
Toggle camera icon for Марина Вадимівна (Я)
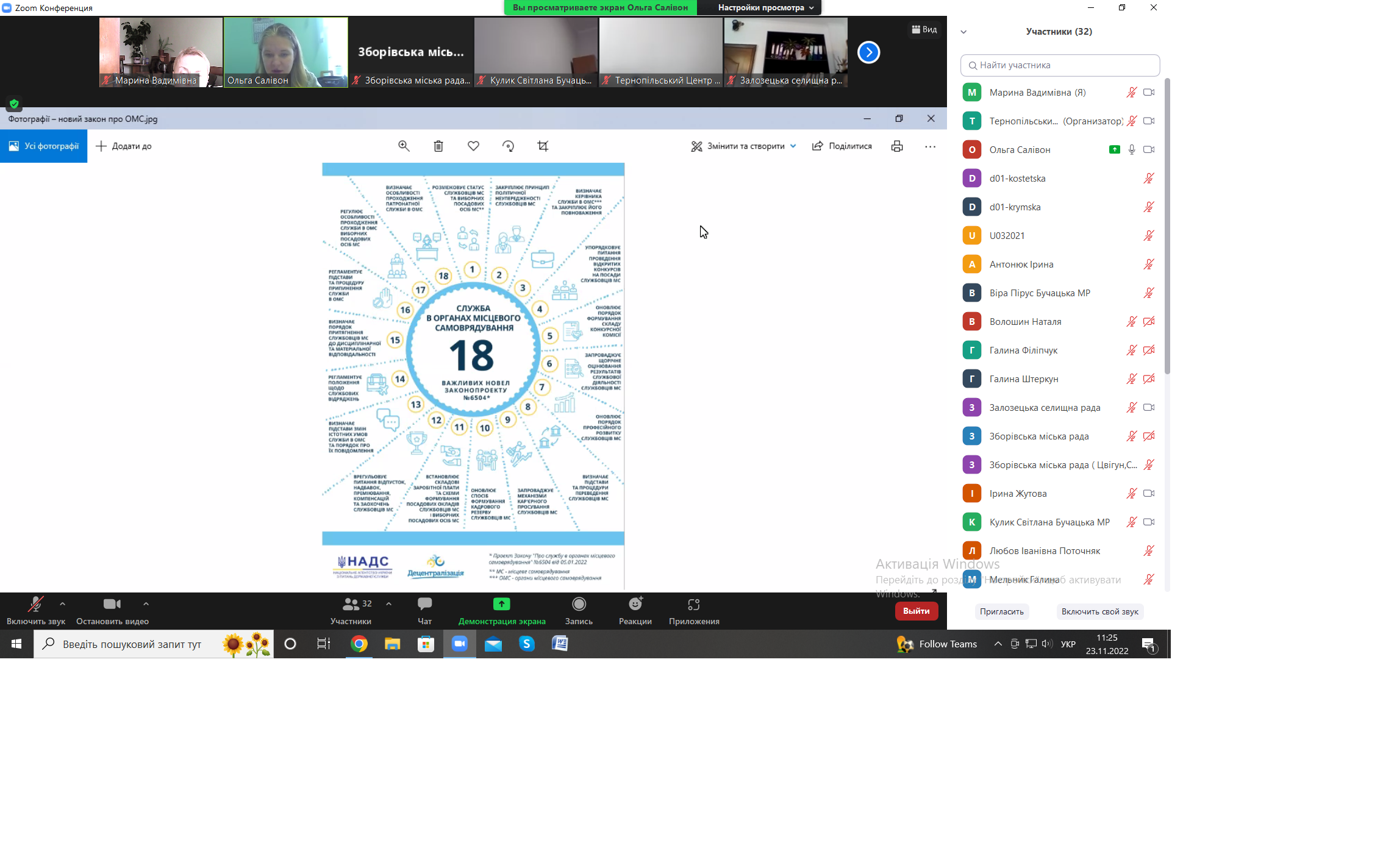(x=1149, y=93)
